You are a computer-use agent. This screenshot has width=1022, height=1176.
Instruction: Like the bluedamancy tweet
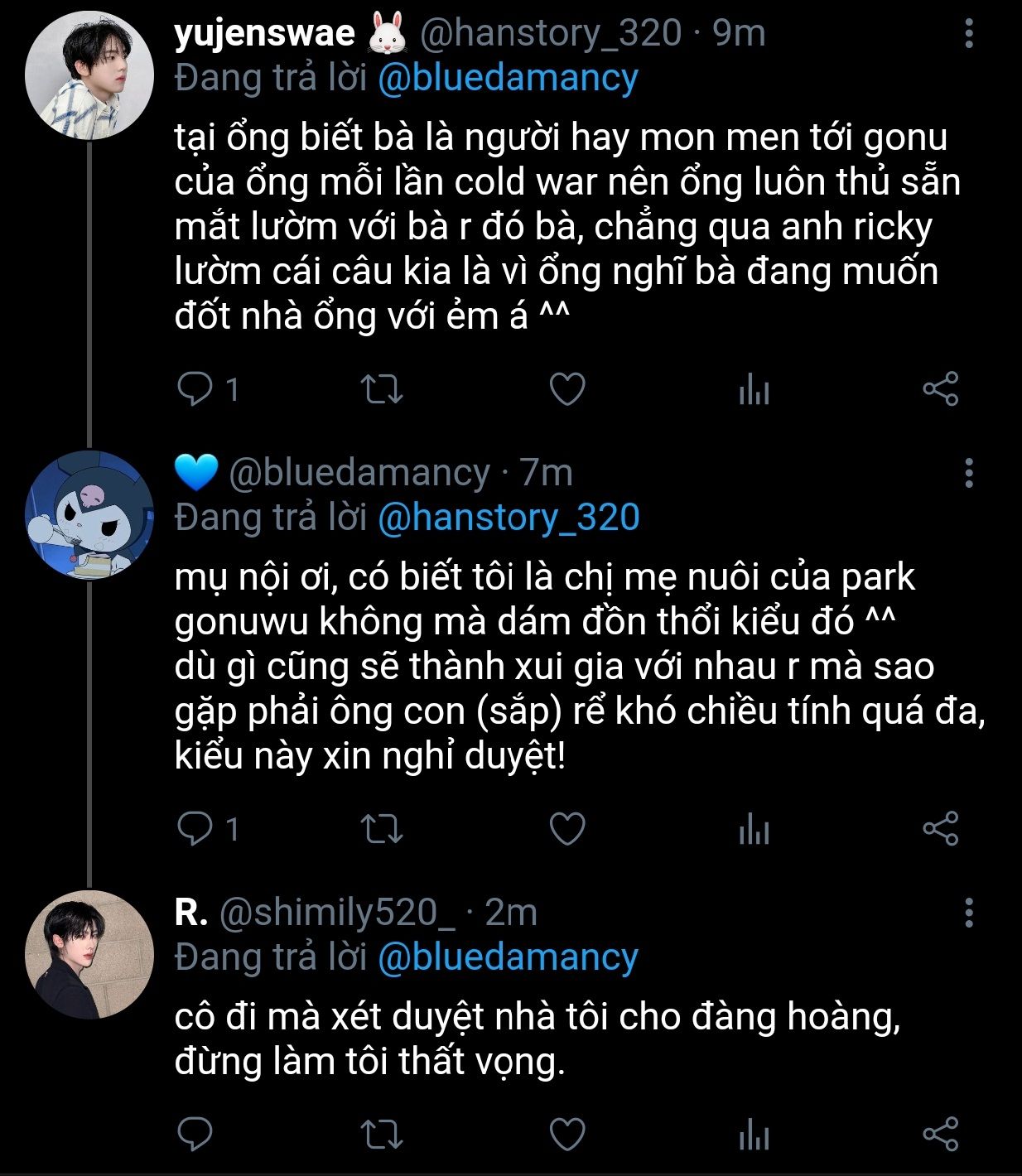(x=568, y=828)
